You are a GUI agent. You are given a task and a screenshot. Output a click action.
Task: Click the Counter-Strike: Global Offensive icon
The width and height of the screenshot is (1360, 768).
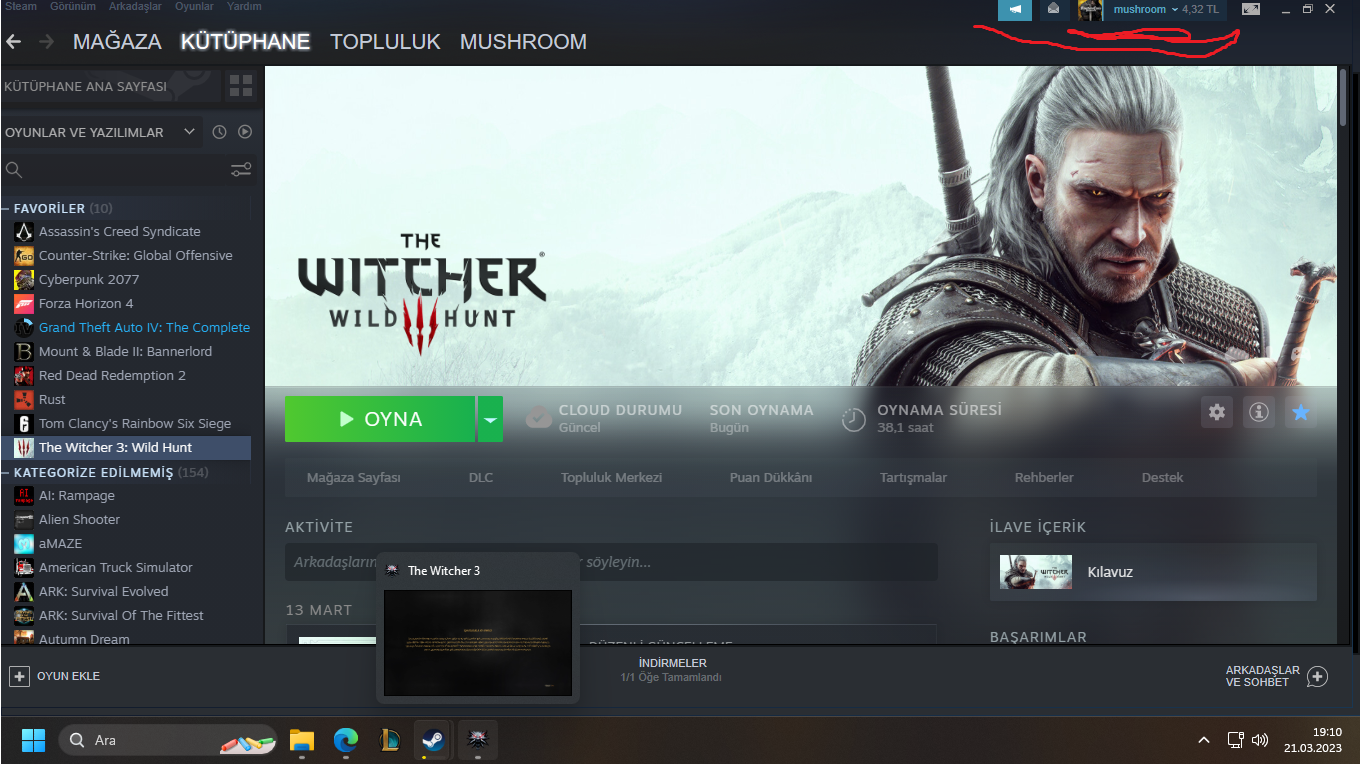24,255
